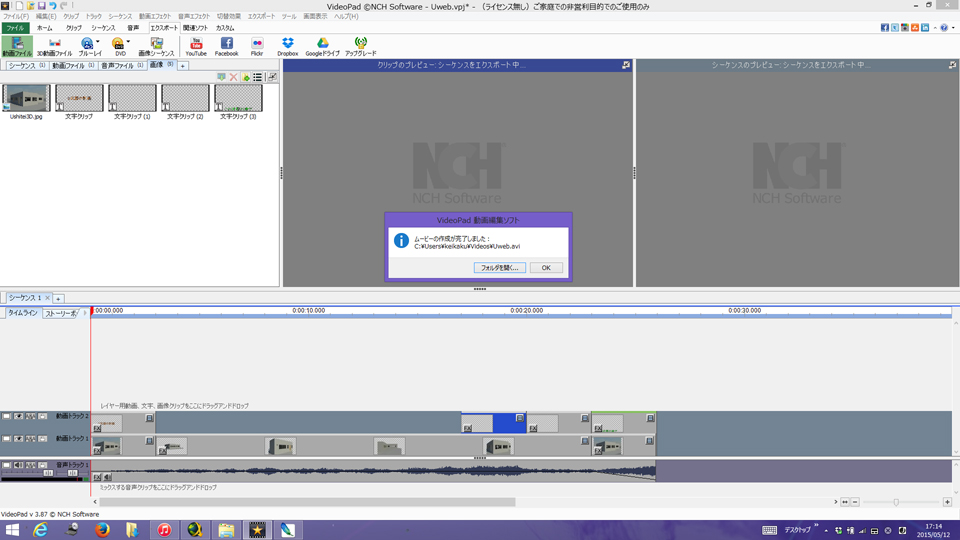
Task: Switch to the タイムライン view tab
Action: pyautogui.click(x=22, y=313)
